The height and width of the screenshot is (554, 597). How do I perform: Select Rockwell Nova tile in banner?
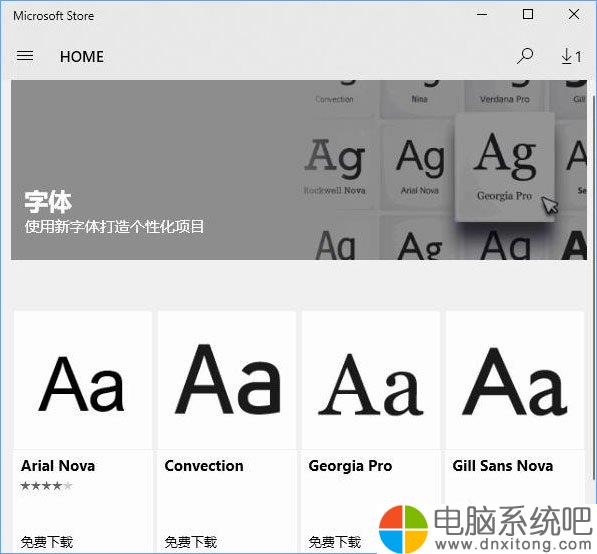tap(335, 167)
